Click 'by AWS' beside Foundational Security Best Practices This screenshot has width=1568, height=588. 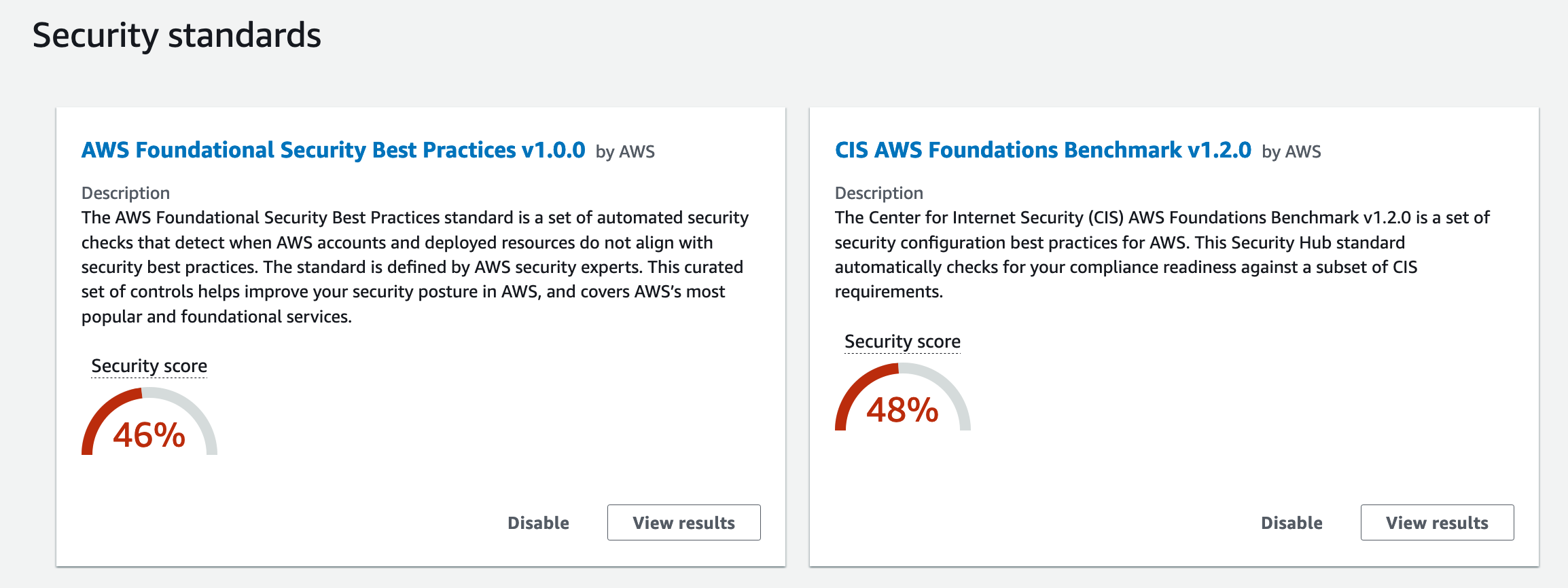click(x=625, y=151)
